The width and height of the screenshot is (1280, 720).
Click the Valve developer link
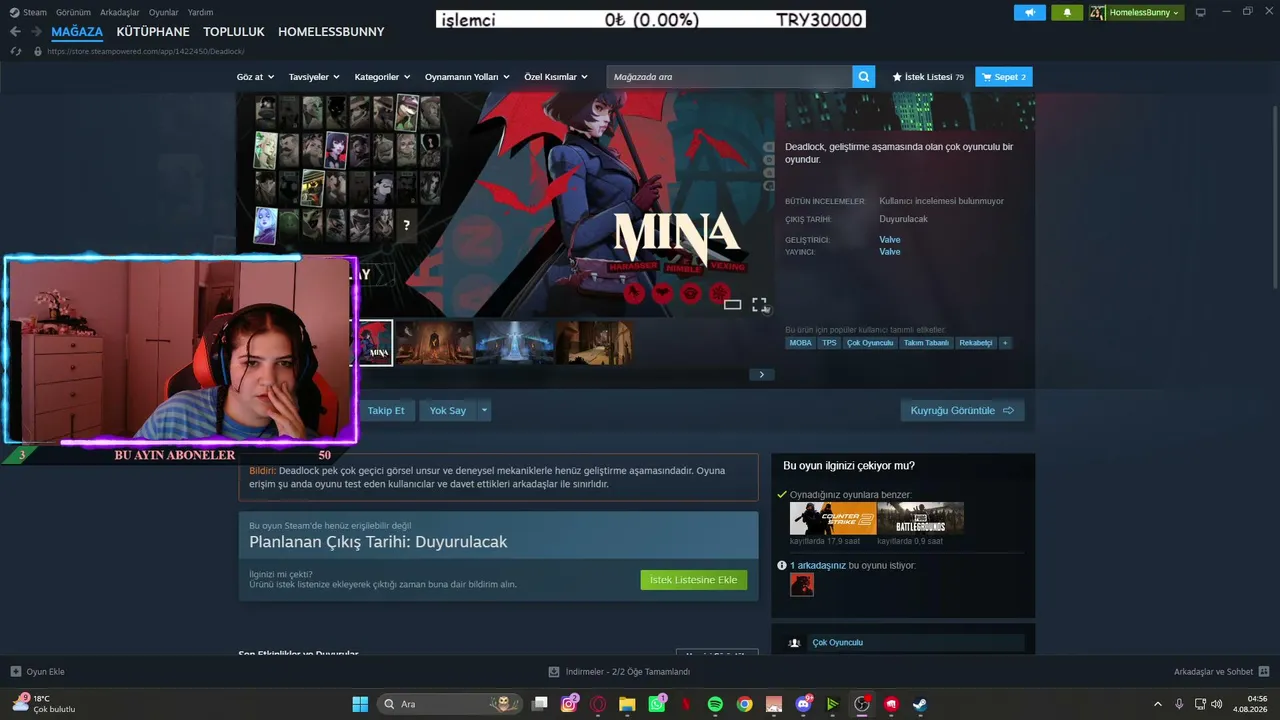(x=890, y=240)
